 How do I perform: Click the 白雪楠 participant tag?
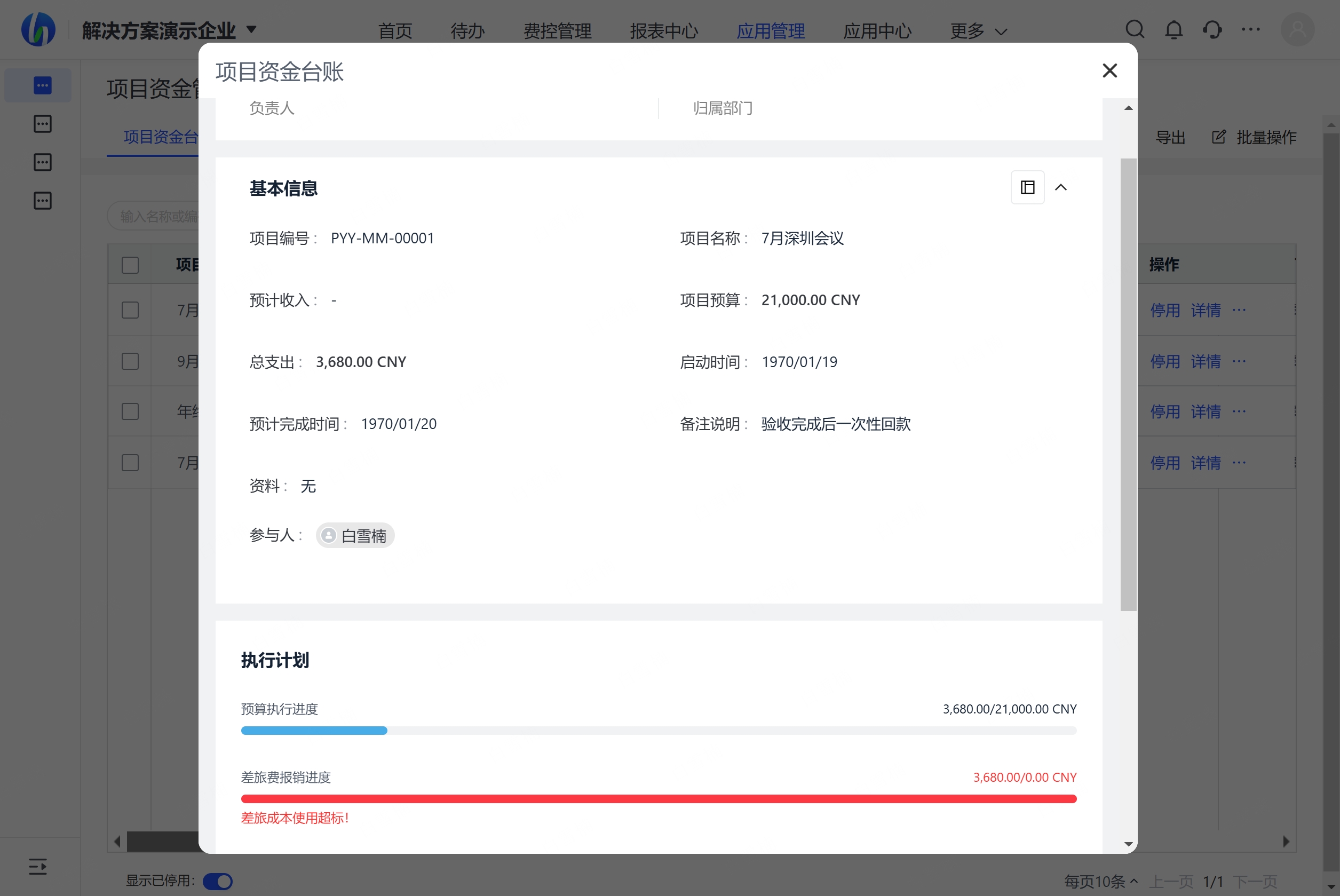355,535
